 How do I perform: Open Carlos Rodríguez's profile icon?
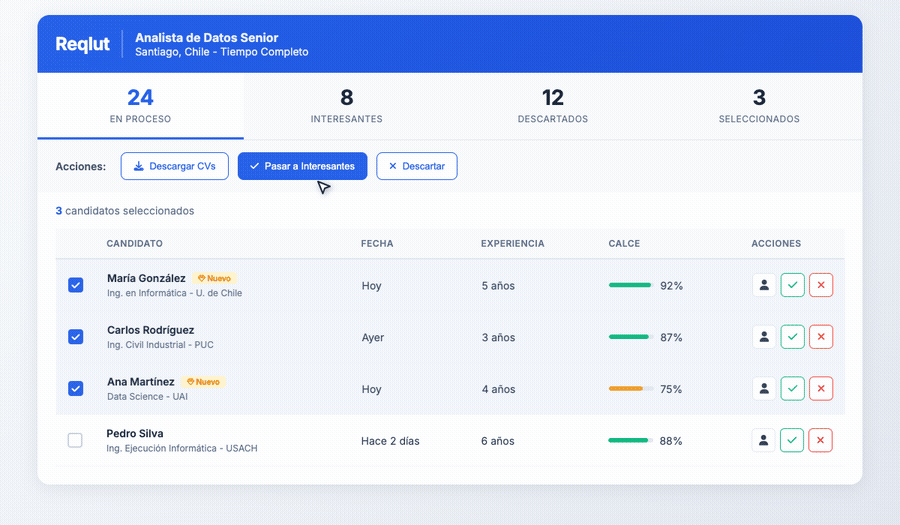click(x=764, y=337)
